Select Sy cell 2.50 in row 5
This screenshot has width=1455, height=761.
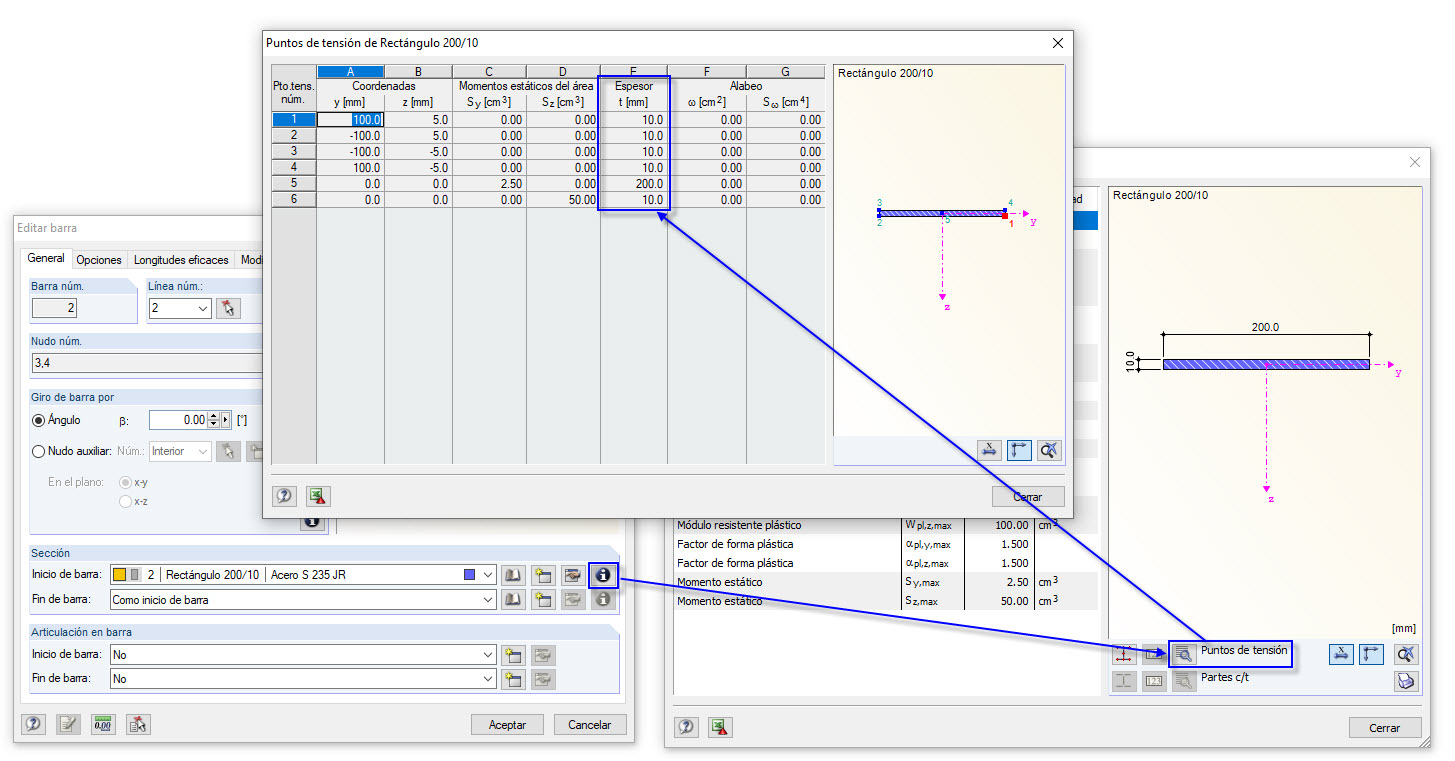point(490,184)
